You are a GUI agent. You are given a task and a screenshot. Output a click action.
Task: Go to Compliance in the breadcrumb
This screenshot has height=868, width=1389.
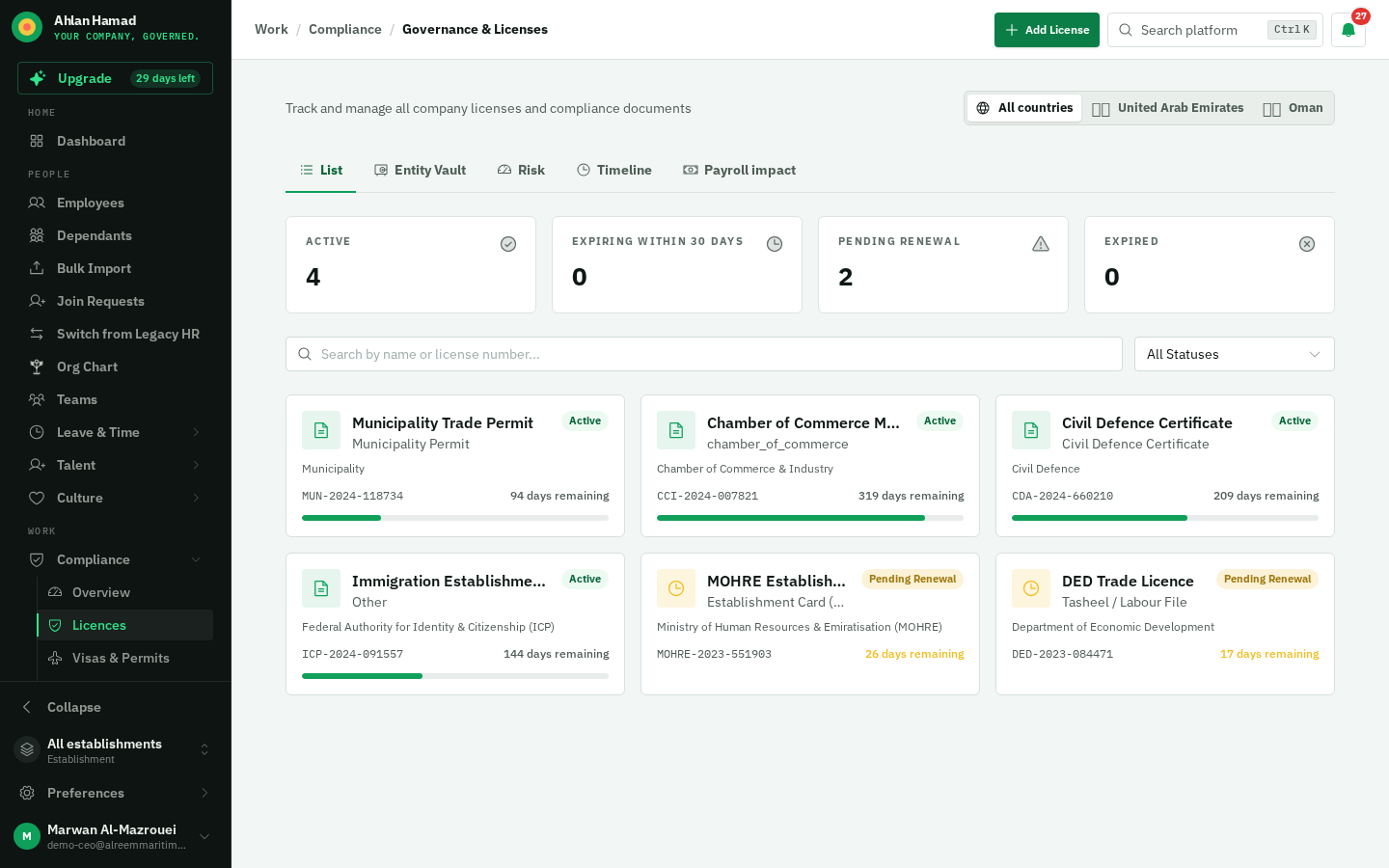click(345, 29)
